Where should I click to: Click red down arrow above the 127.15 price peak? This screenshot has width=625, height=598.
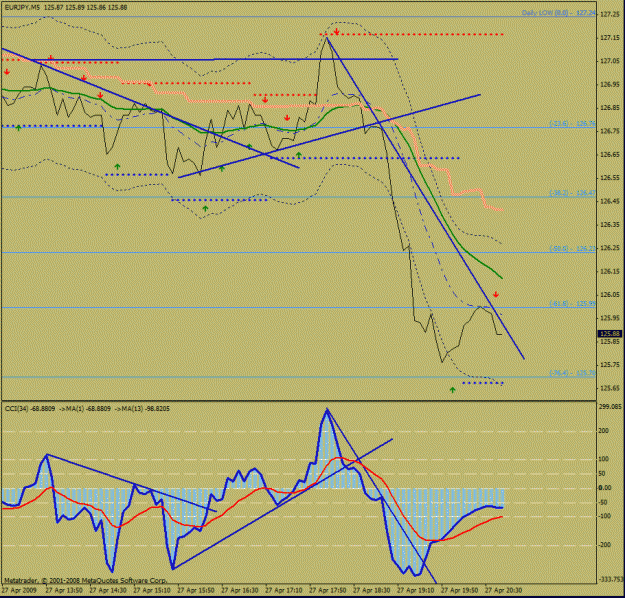click(x=336, y=31)
